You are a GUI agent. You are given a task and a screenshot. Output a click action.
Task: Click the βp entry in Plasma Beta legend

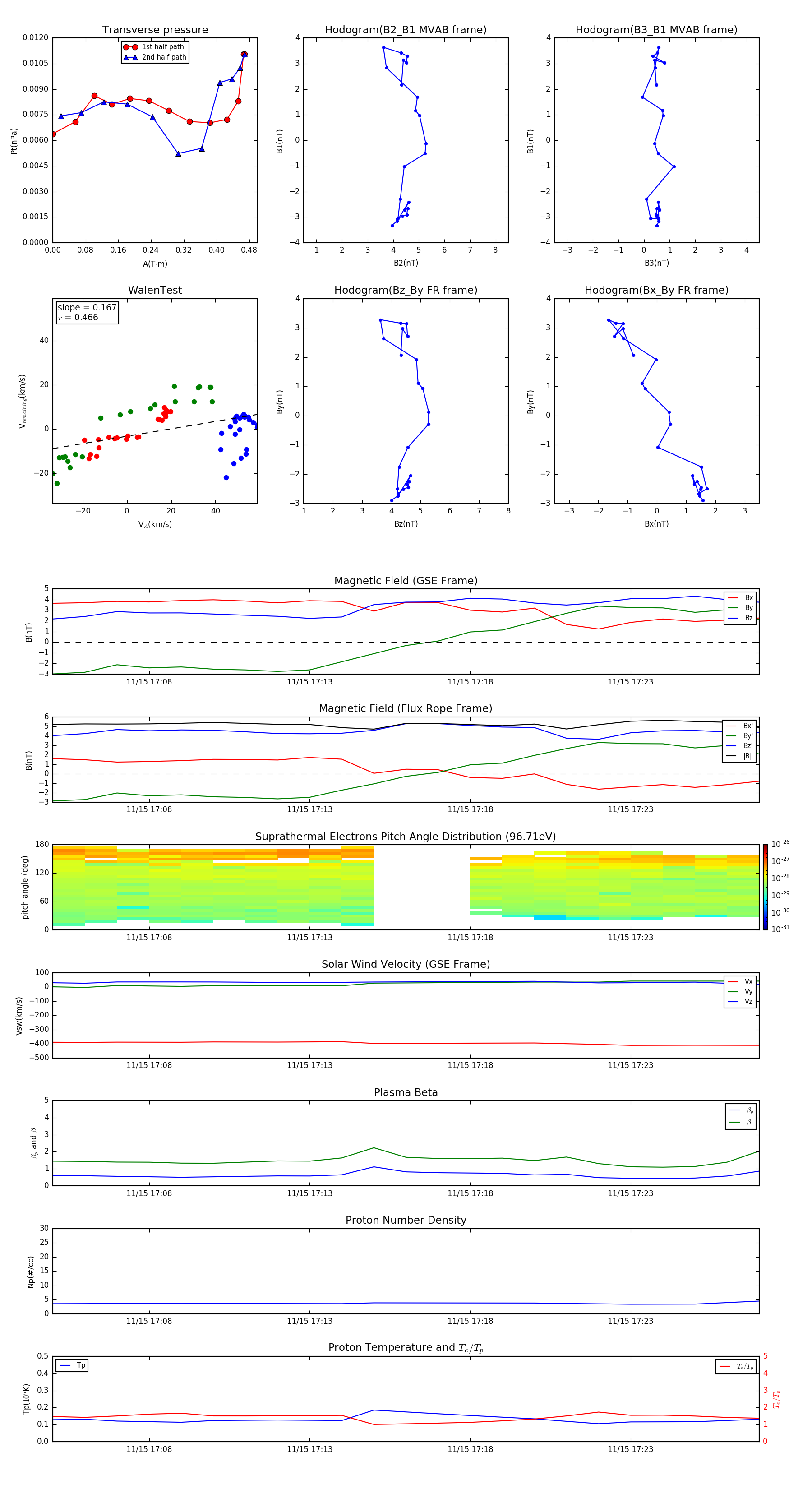tap(741, 1110)
